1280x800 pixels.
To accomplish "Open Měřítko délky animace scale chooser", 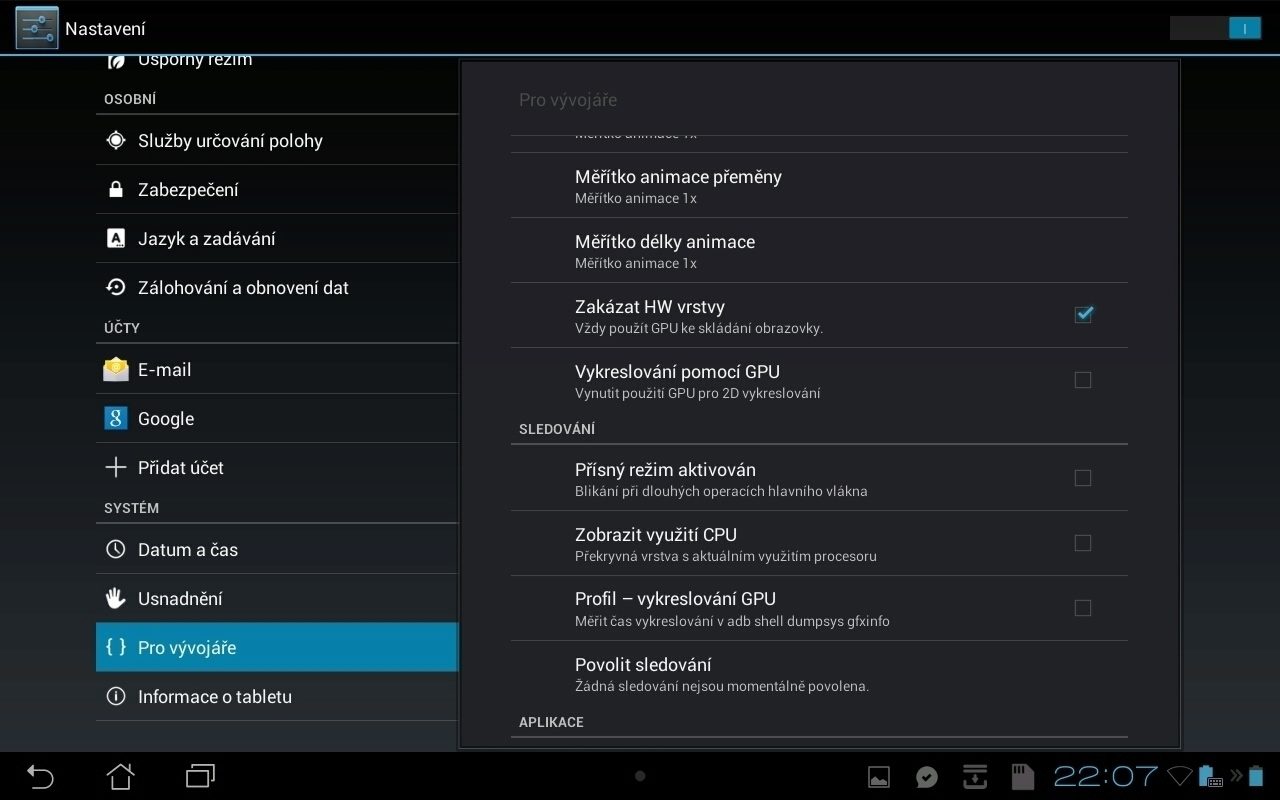I will tap(819, 251).
